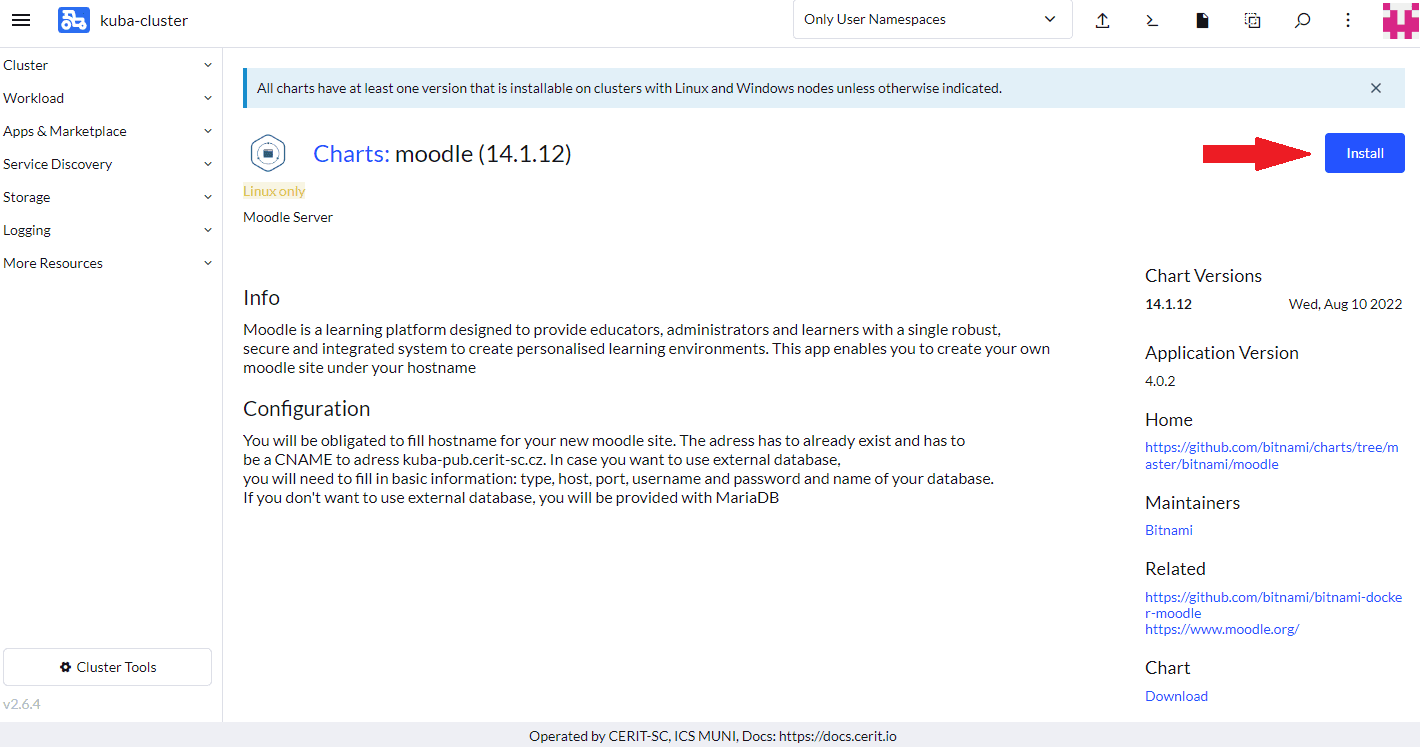Open the Storage sidebar menu
The image size is (1423, 754).
click(x=108, y=197)
